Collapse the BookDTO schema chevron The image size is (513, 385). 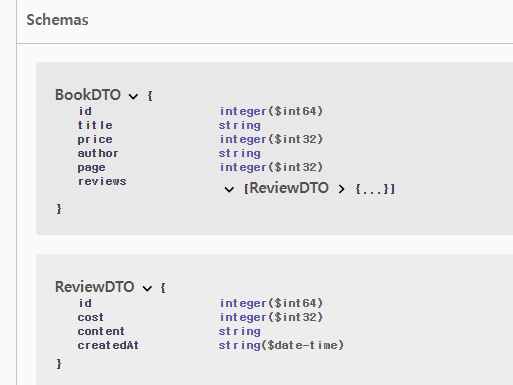point(133,96)
